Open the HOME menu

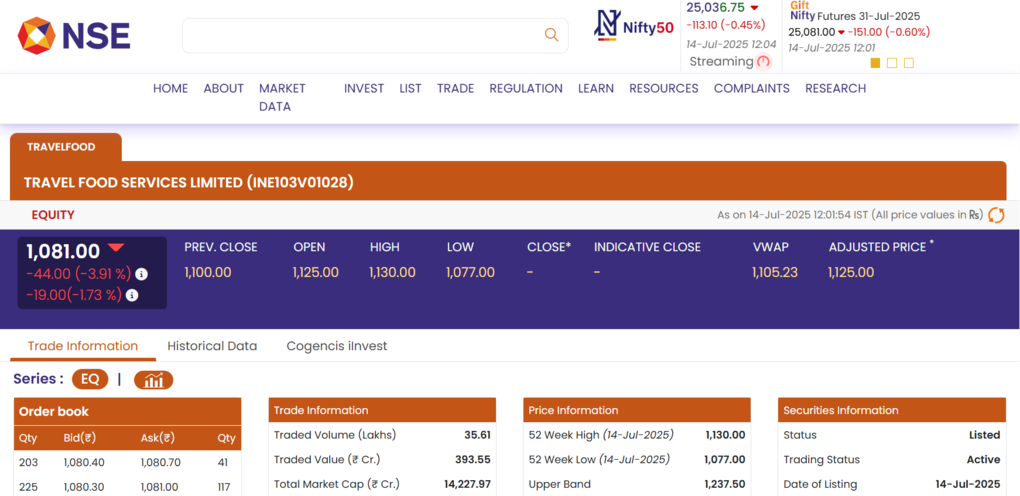click(x=170, y=89)
